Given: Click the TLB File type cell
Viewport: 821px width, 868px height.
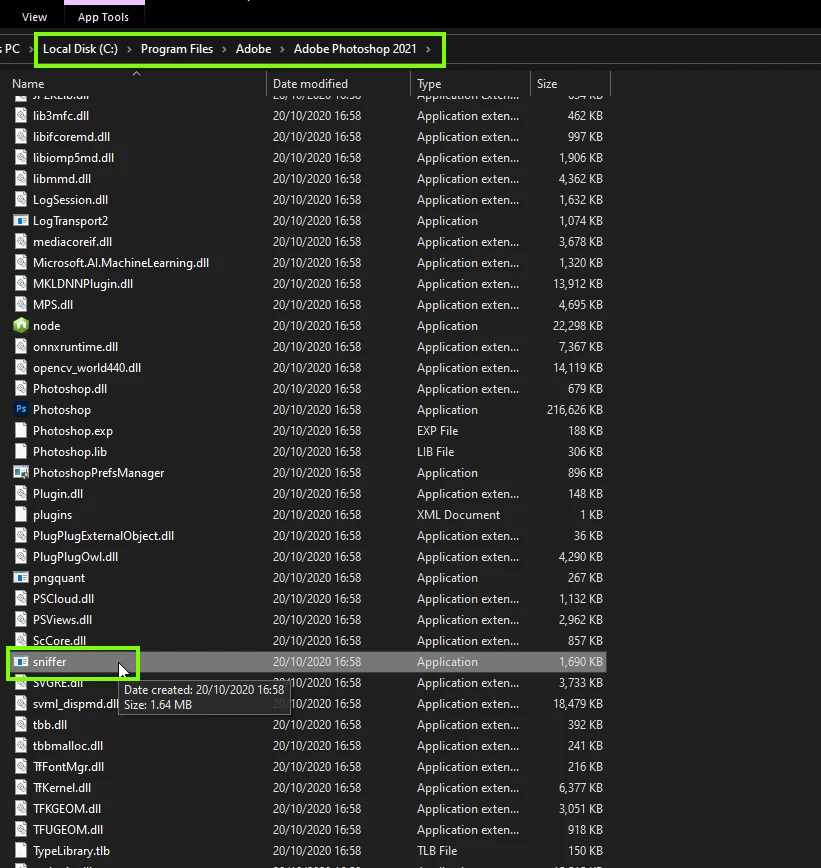Looking at the screenshot, I should click(x=437, y=851).
